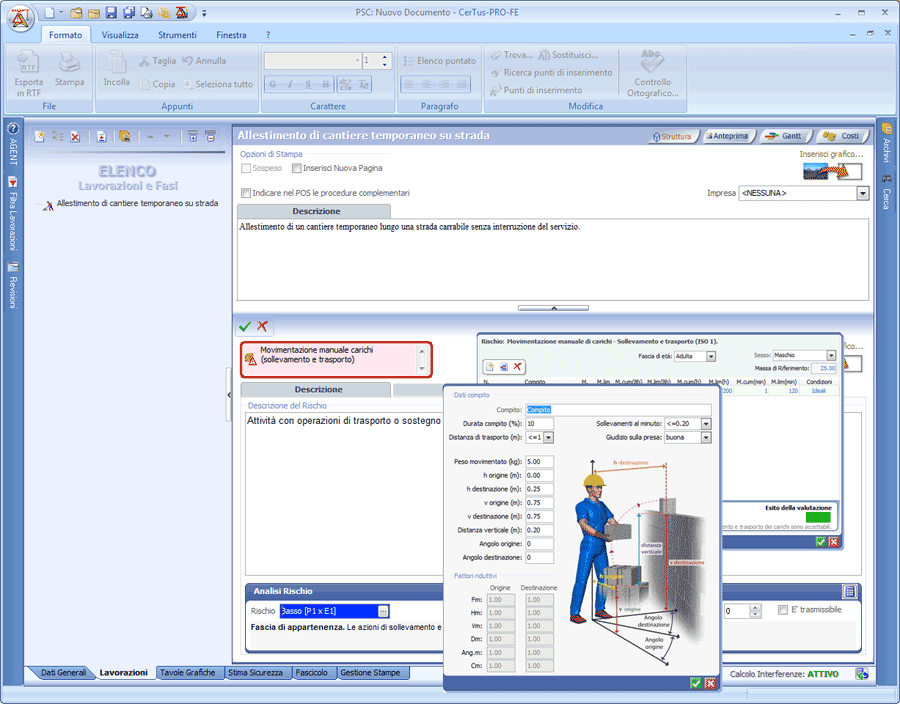
Task: Enable Inserisci Nuova Pagina checkbox
Action: (x=297, y=168)
